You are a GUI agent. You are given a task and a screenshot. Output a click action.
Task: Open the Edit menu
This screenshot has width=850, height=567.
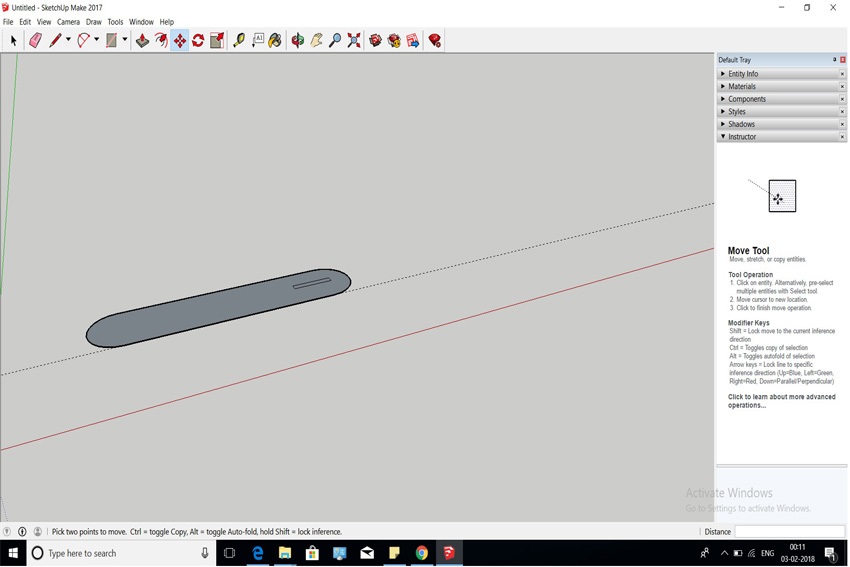click(25, 22)
